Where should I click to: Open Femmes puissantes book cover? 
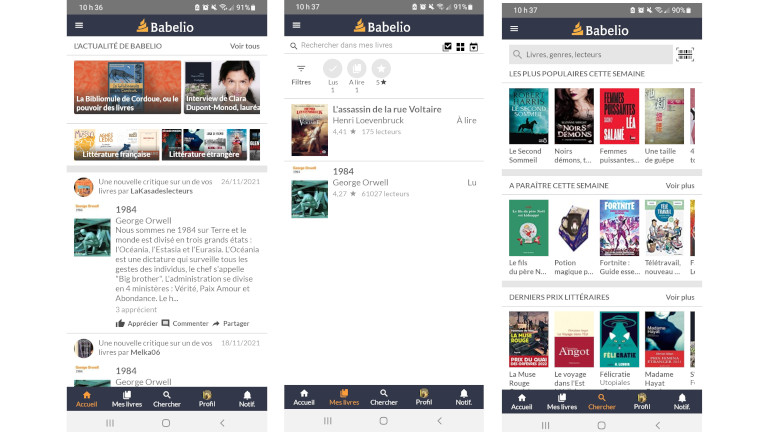tap(619, 116)
